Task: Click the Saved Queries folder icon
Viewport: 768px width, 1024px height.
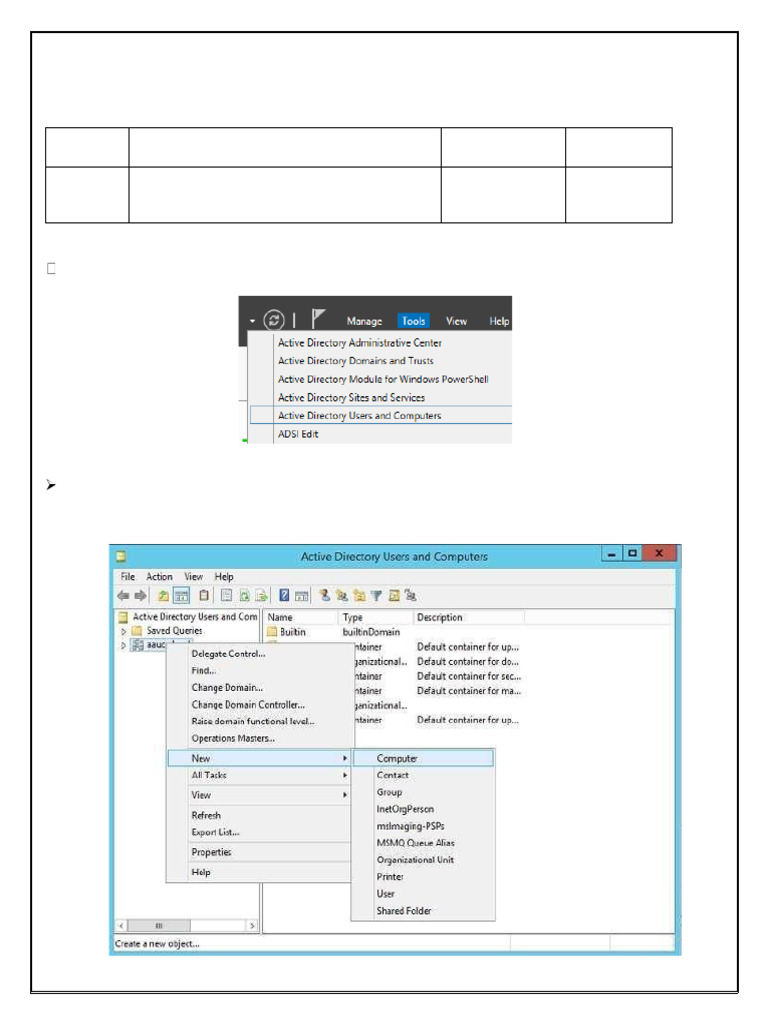Action: 137,631
